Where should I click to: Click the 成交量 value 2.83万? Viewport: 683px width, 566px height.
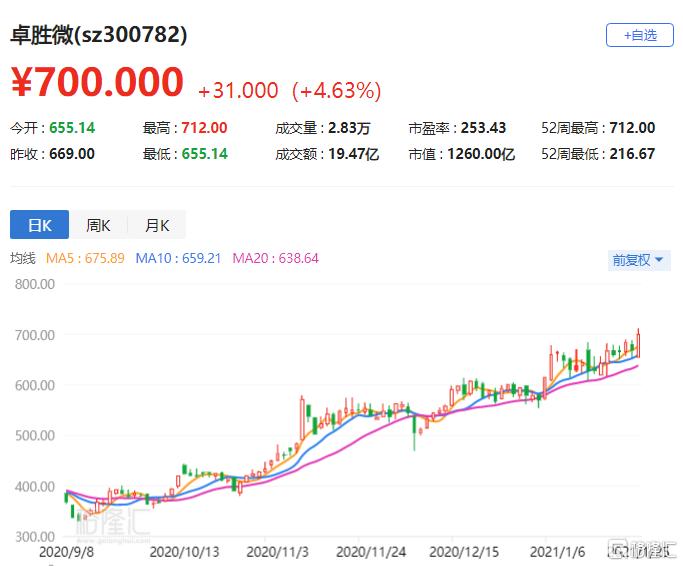[x=349, y=128]
